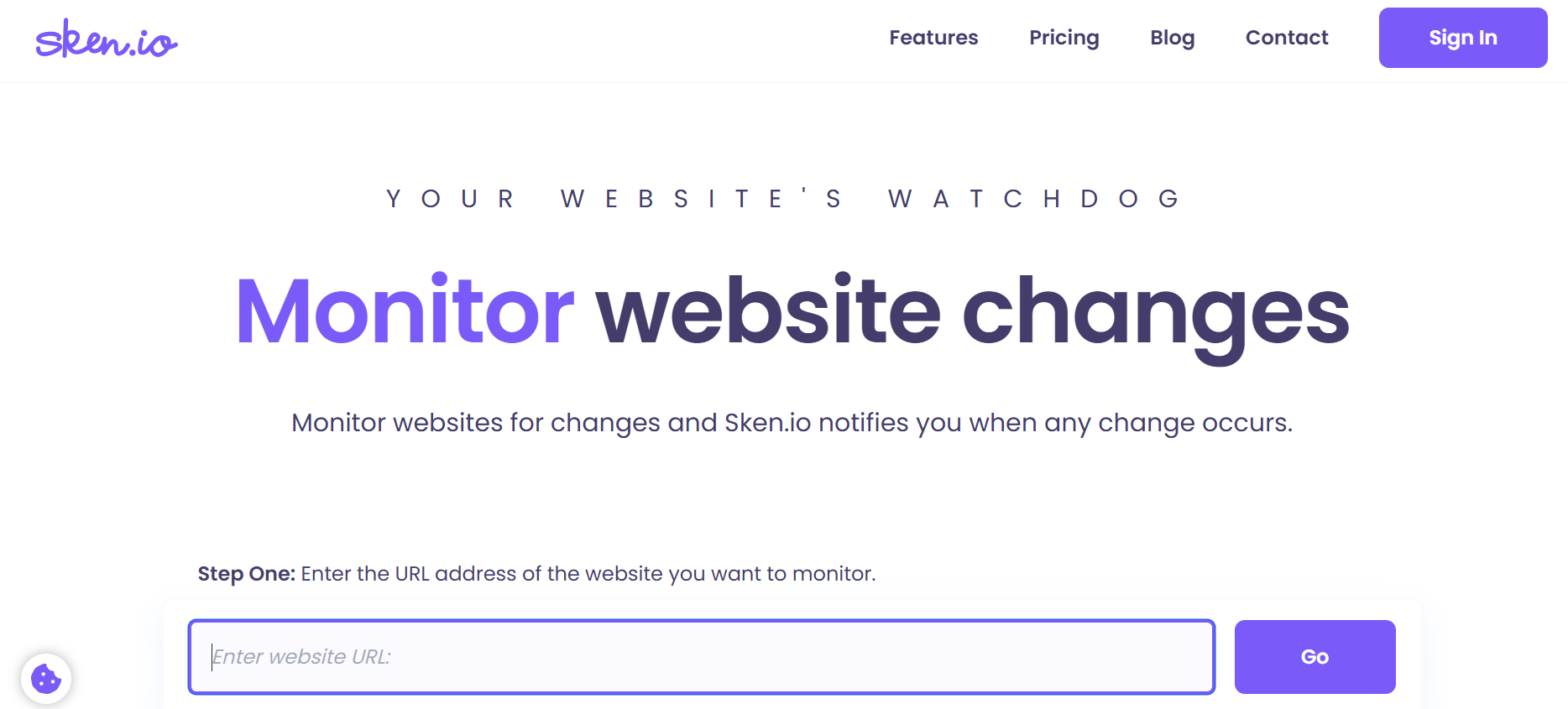
Task: Open the Features menu item
Action: (x=933, y=38)
